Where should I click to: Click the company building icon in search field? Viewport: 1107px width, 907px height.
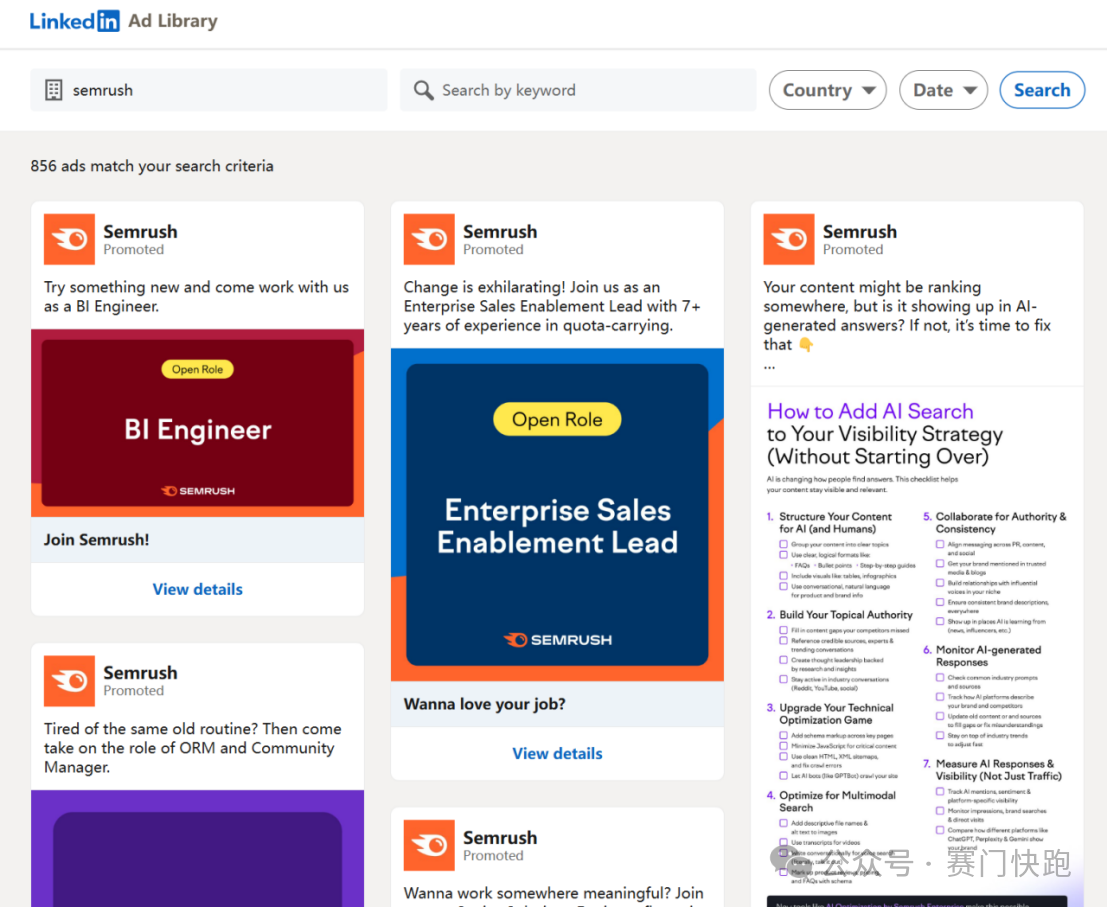[54, 90]
